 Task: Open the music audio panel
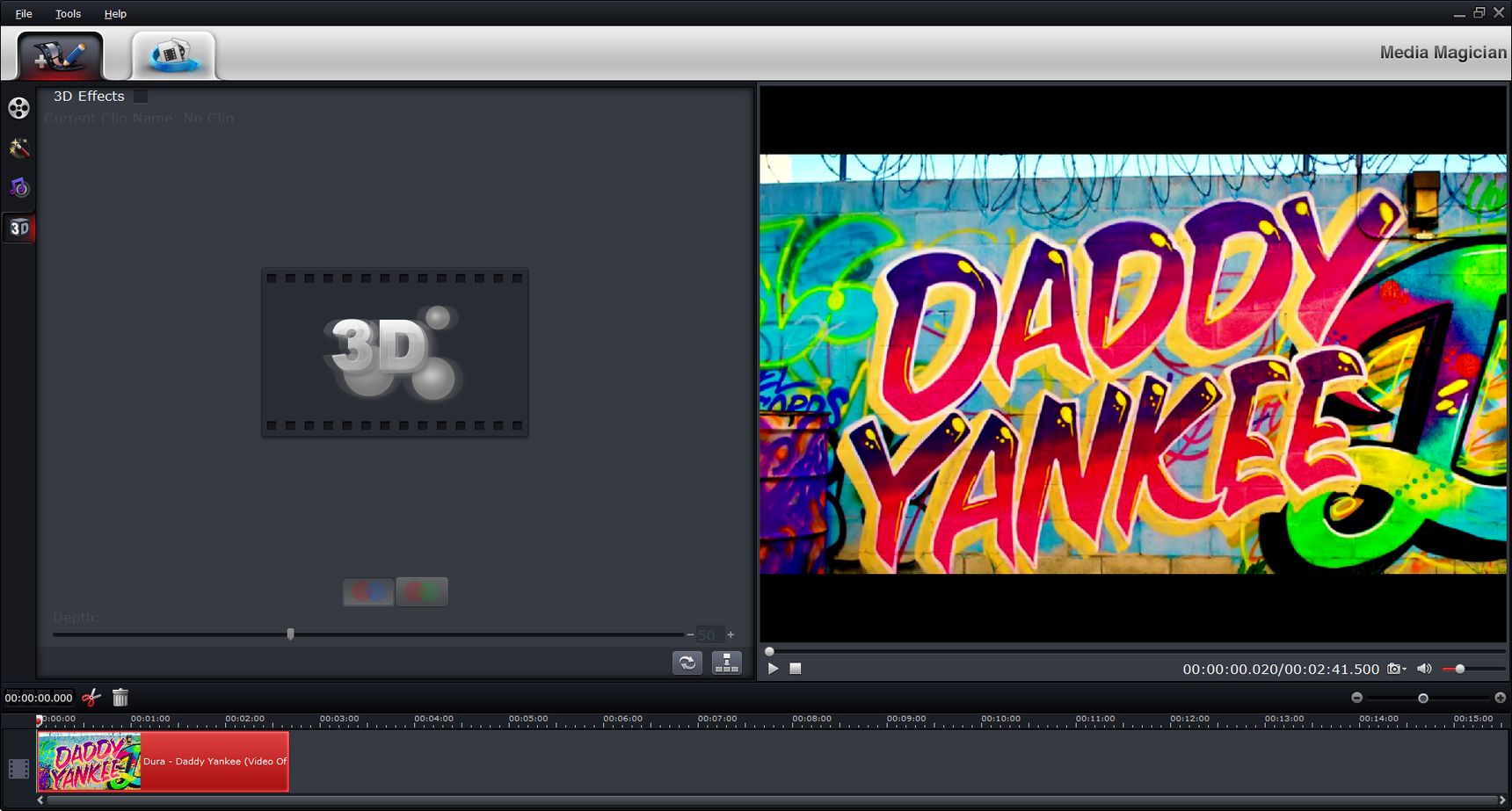(18, 187)
